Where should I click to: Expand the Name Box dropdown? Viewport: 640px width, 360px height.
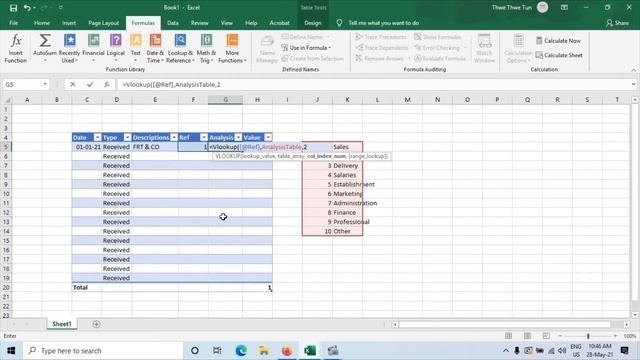pos(45,84)
